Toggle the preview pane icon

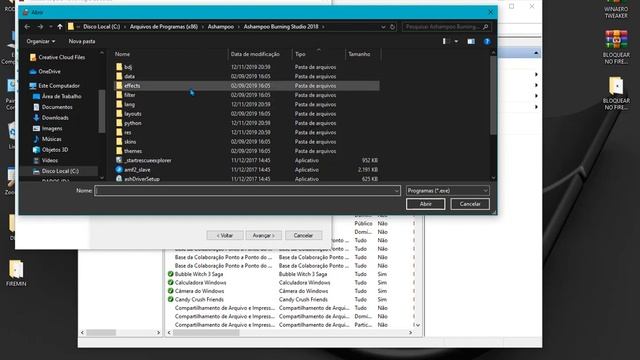471,41
